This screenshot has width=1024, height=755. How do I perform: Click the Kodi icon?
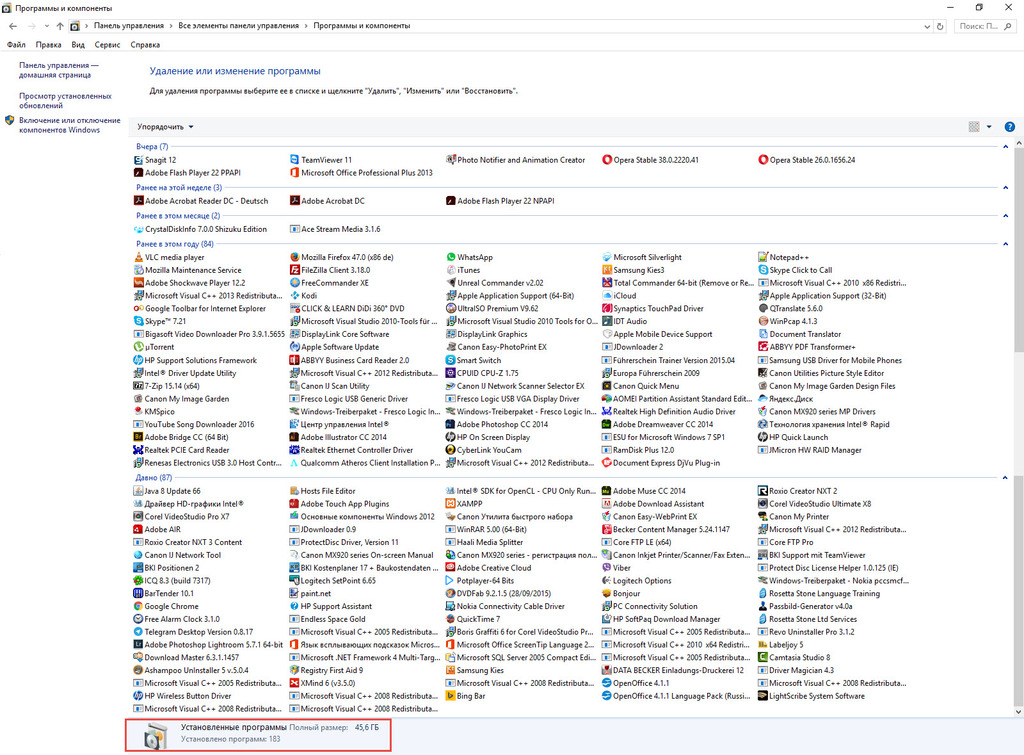pyautogui.click(x=295, y=296)
